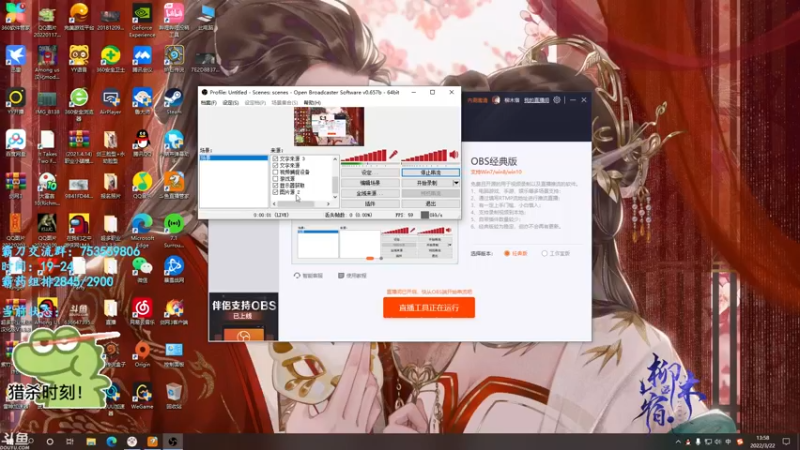Open the YY Voice desktop shortcut
800x450 pixels.
pyautogui.click(x=79, y=59)
